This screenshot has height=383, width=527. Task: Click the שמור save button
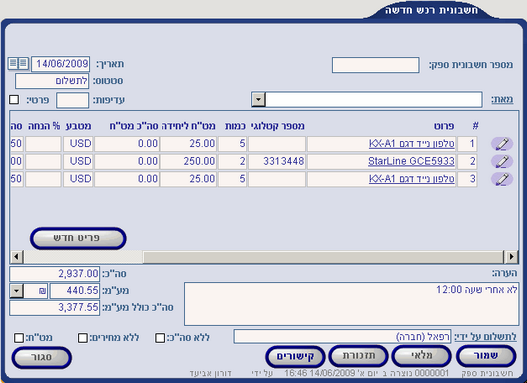tap(486, 356)
